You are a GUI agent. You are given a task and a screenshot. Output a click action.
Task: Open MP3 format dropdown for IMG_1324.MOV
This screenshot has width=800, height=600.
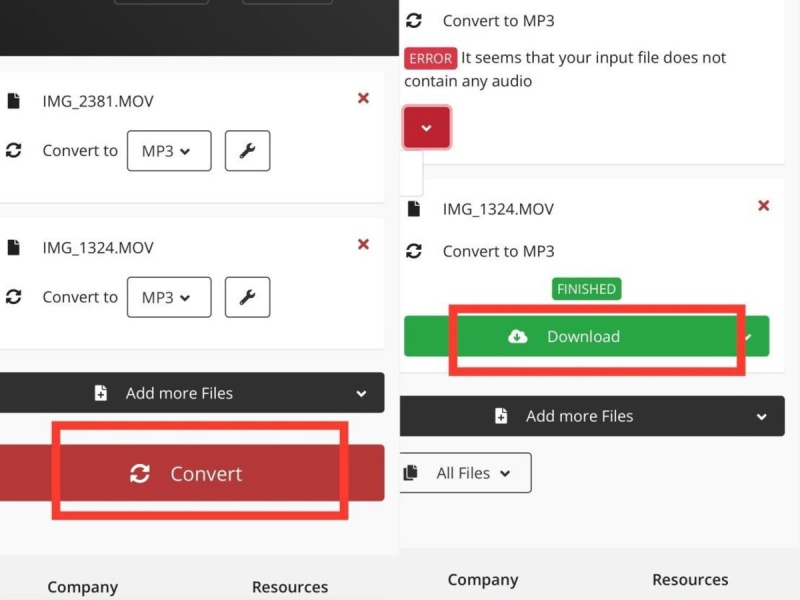click(x=168, y=297)
